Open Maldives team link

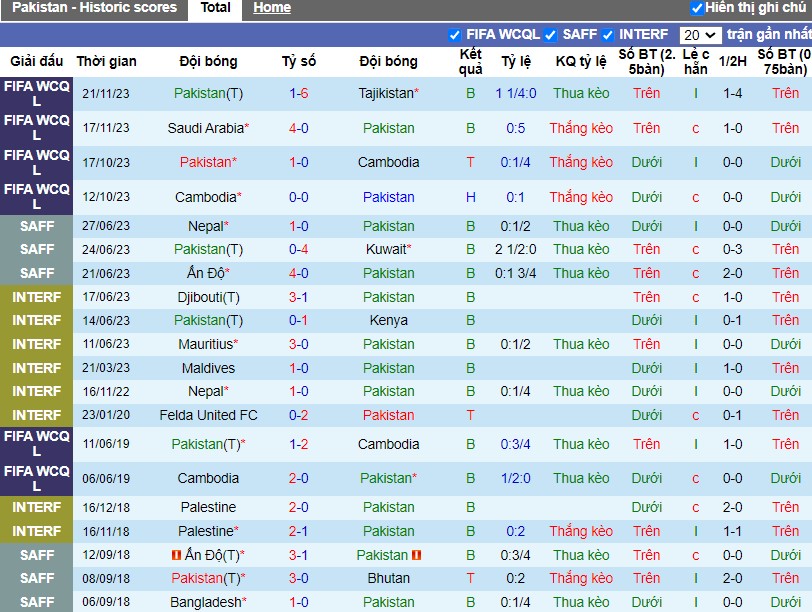click(208, 368)
